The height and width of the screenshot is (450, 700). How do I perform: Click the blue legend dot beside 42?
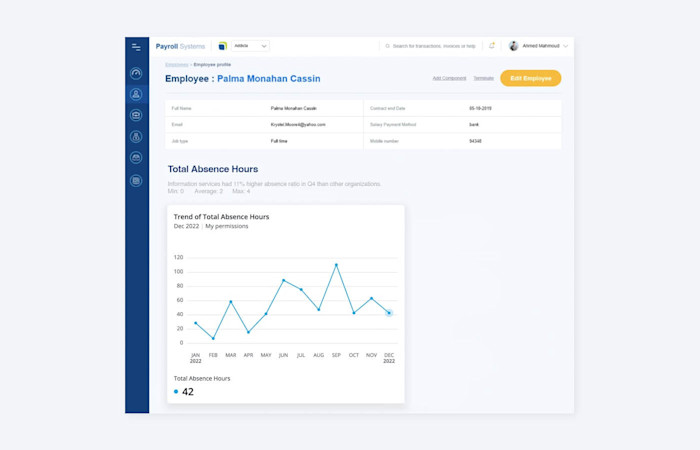(x=176, y=392)
